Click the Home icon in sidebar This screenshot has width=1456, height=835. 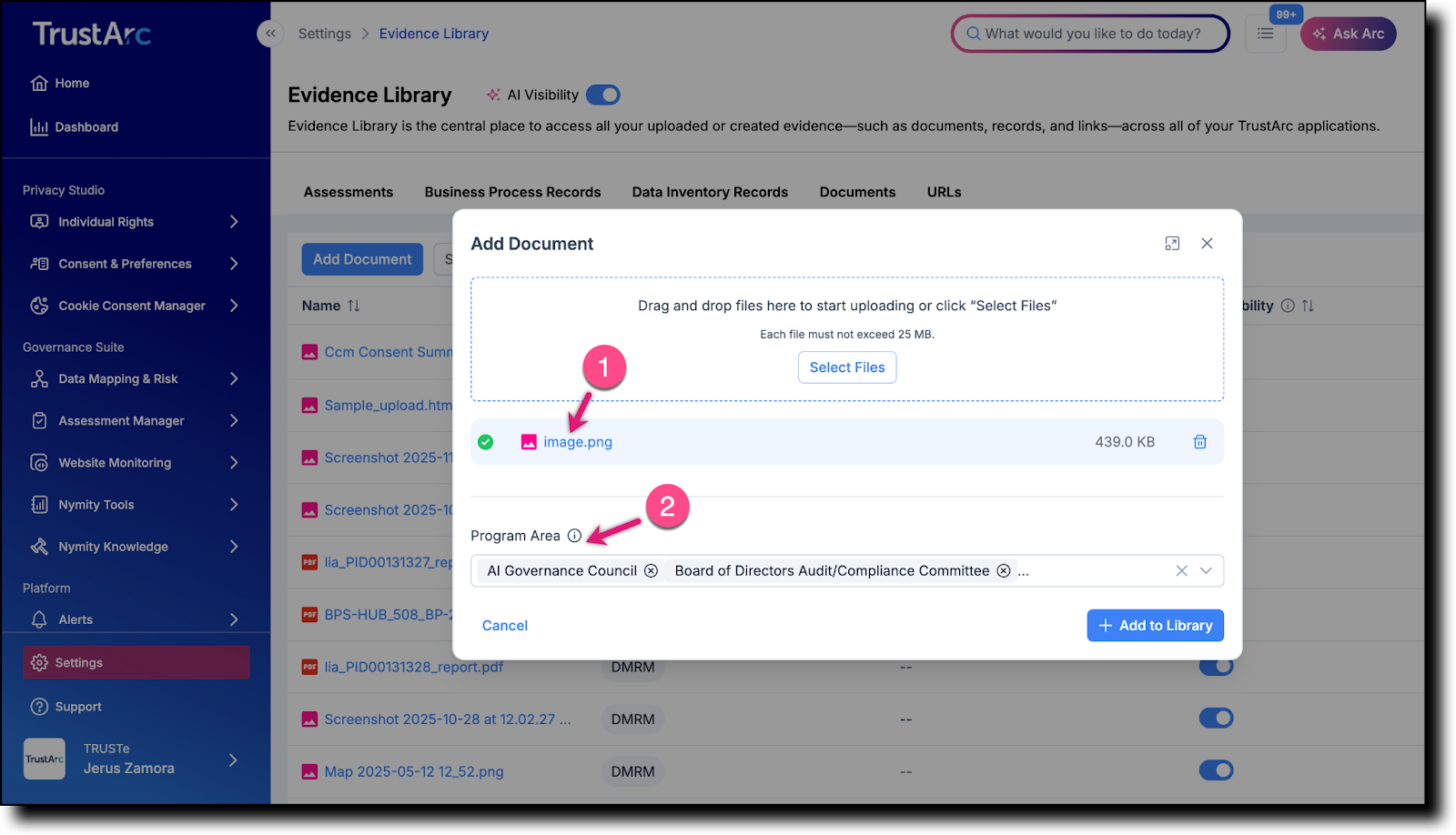pos(39,84)
